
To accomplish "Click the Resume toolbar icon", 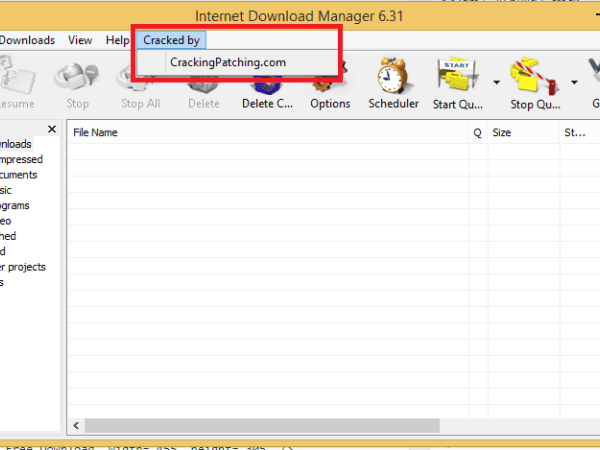I will [x=17, y=82].
